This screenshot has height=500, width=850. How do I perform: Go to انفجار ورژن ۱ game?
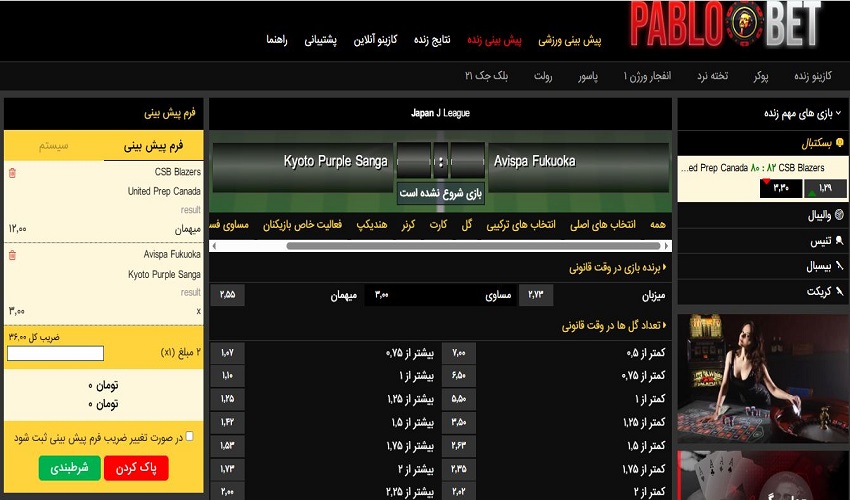tap(647, 76)
